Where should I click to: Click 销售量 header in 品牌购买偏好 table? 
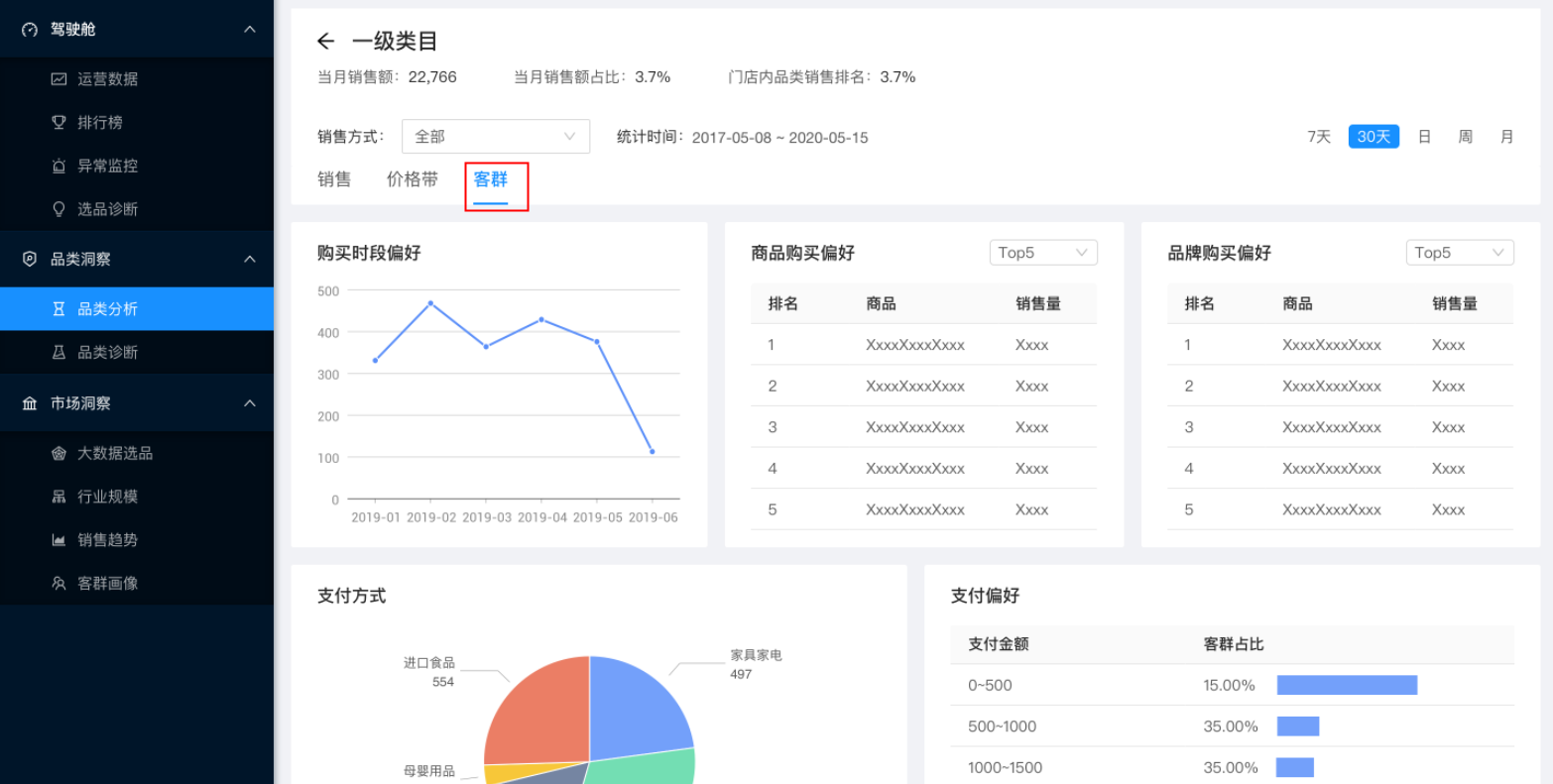tap(1455, 304)
